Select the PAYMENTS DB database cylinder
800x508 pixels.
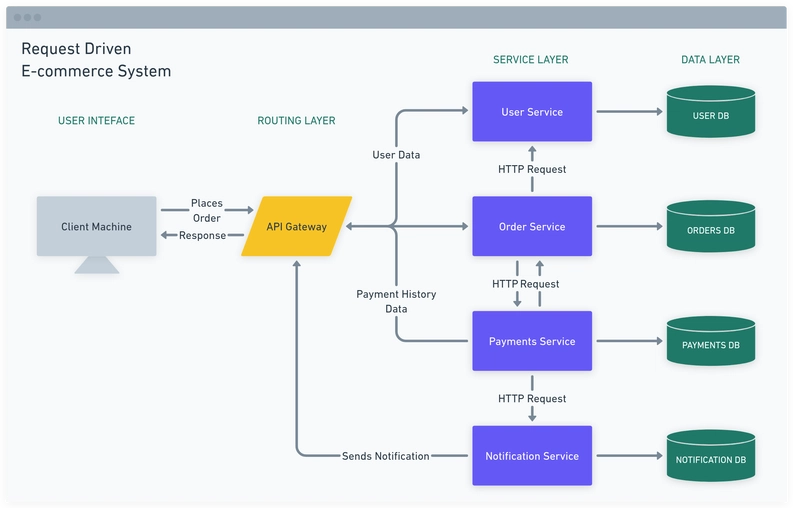click(710, 343)
